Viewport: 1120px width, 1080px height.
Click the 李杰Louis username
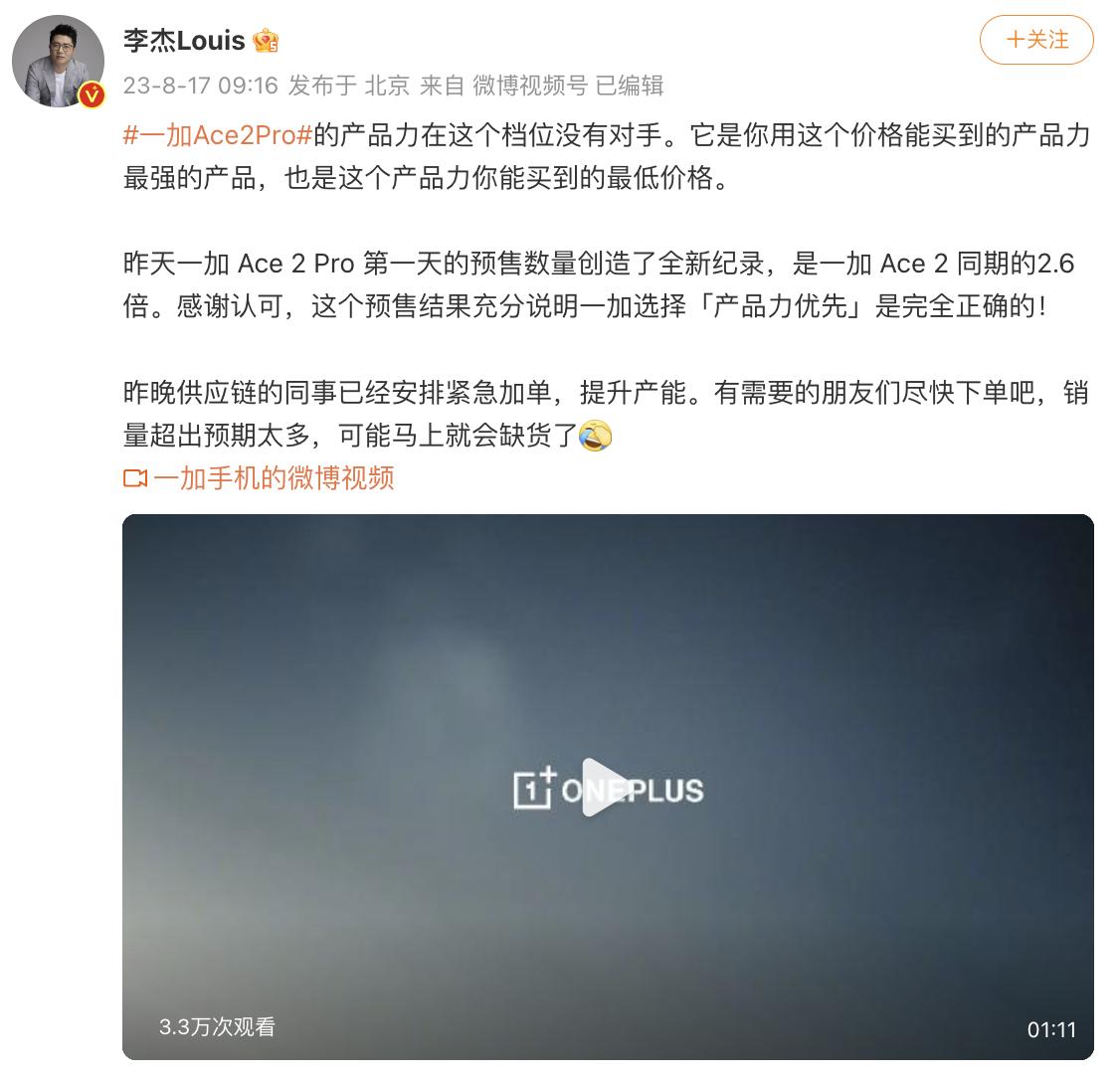click(184, 41)
